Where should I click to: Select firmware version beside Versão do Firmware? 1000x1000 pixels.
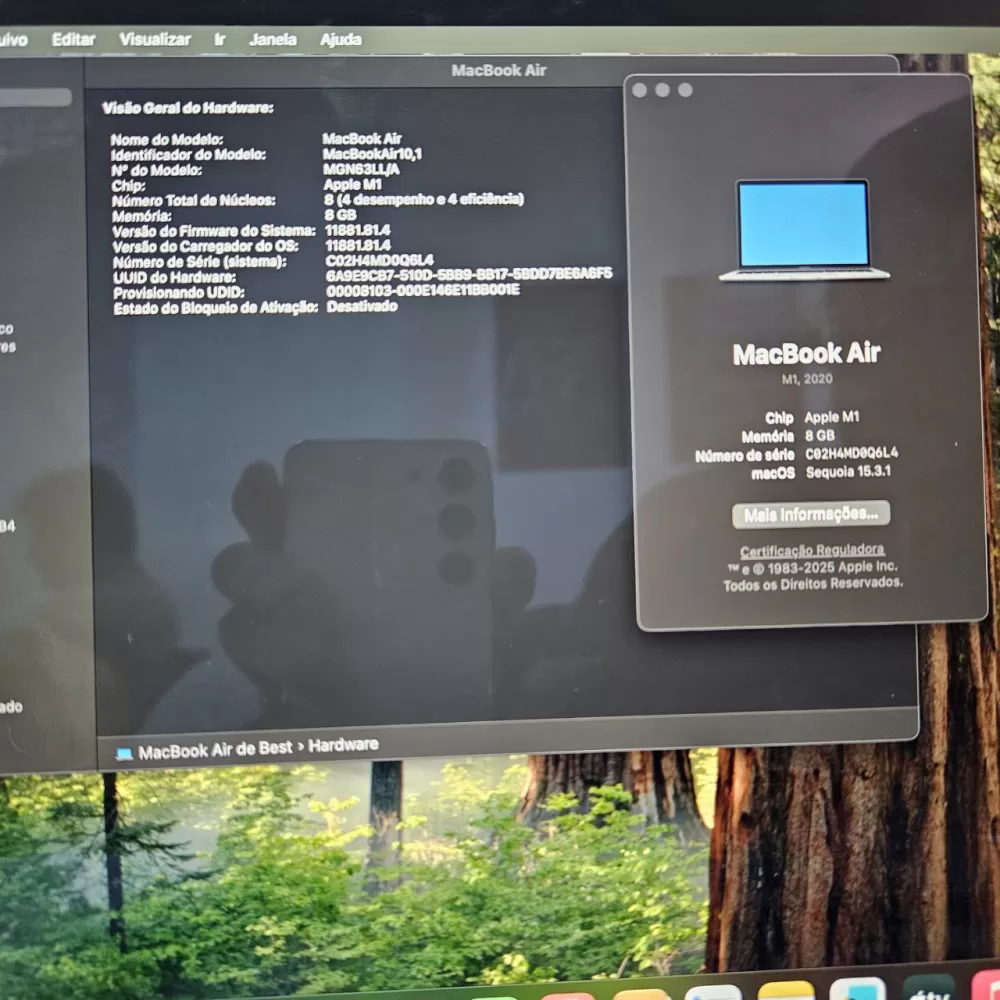click(357, 230)
